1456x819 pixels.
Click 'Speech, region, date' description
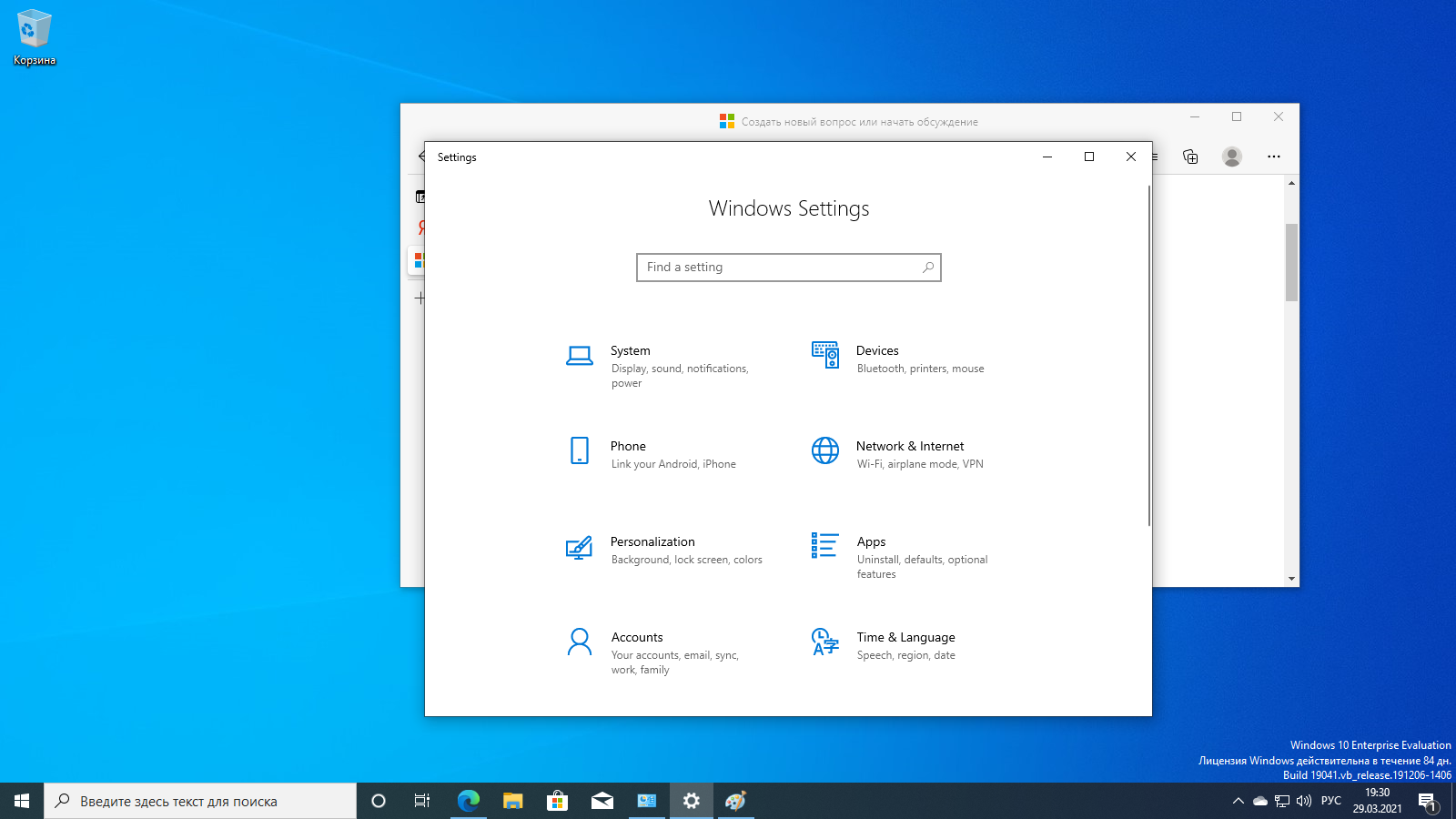(x=906, y=655)
